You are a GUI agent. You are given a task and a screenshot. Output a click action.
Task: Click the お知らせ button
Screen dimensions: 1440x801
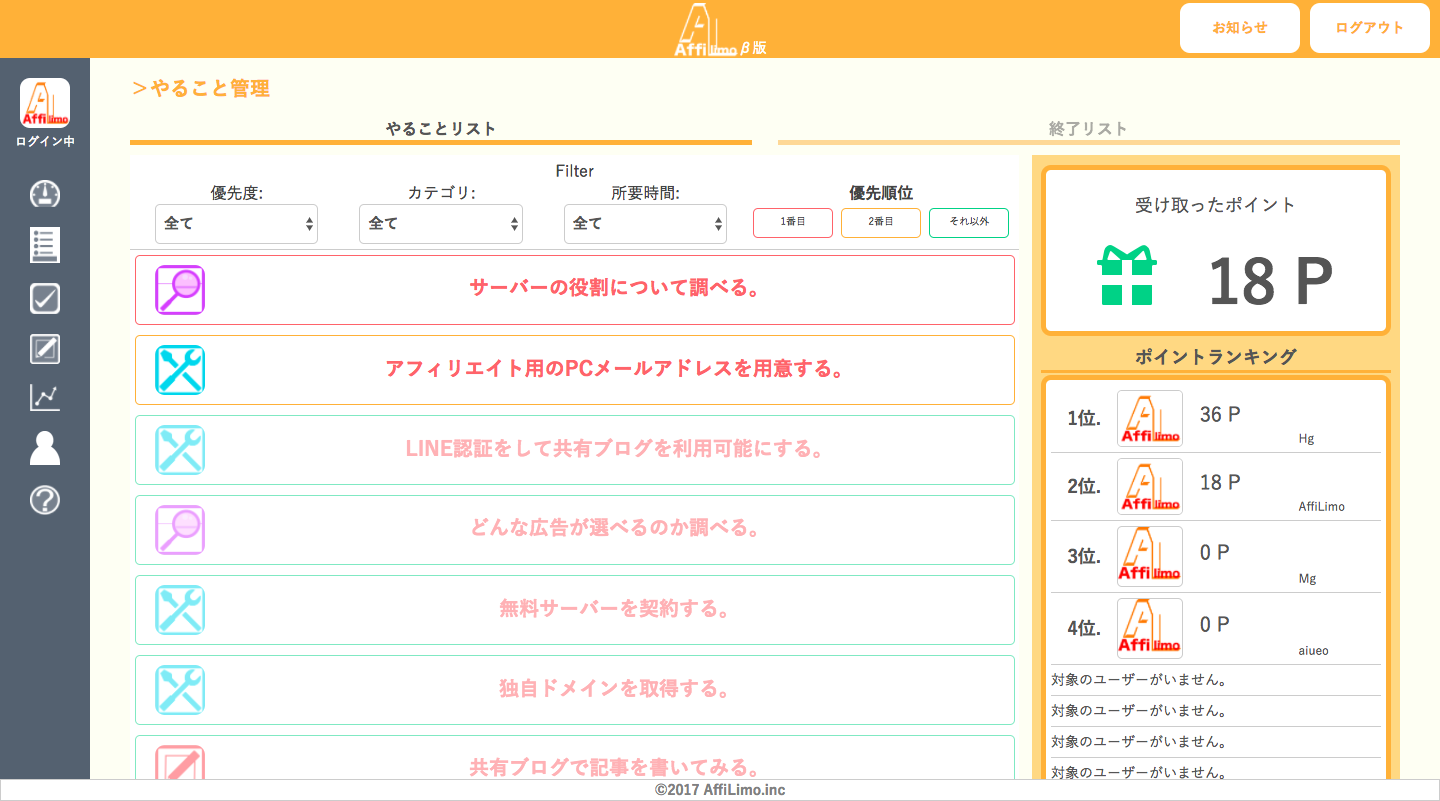tap(1239, 28)
